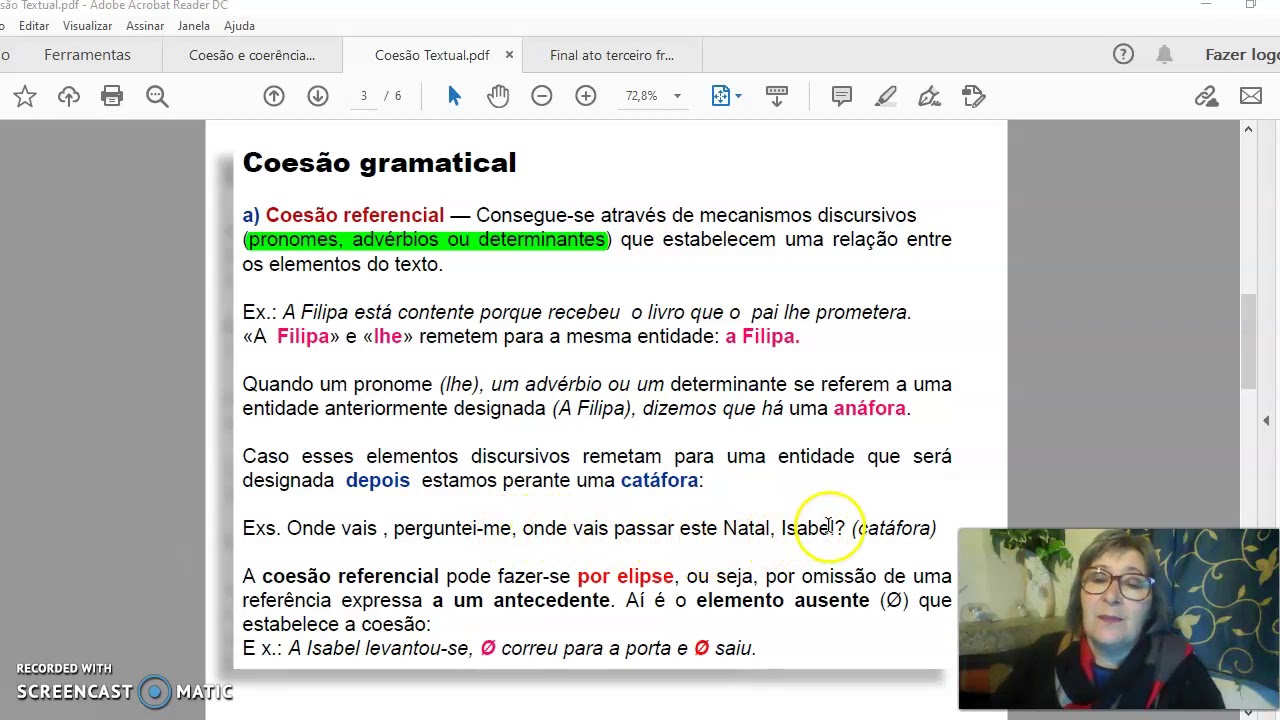The height and width of the screenshot is (720, 1280).
Task: Select the Coesão Textual.pdf tab
Action: tap(432, 55)
